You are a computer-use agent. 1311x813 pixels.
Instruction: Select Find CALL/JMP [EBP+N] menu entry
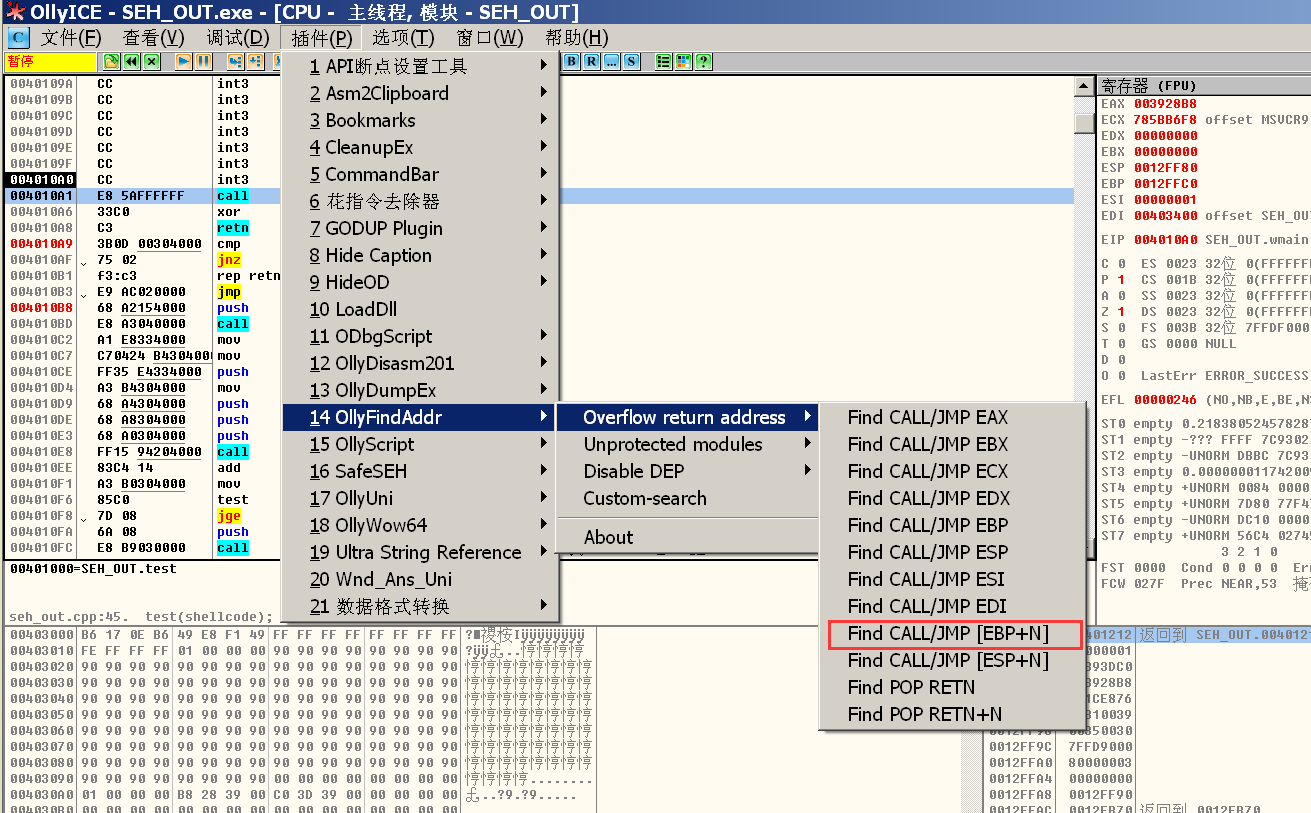click(947, 633)
